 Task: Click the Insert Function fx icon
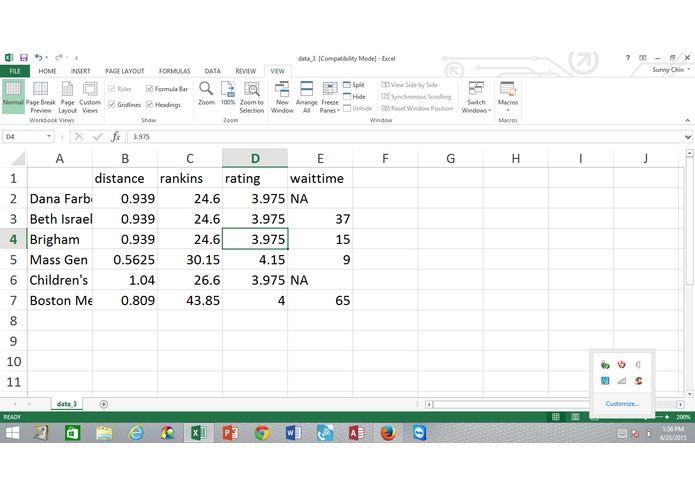click(x=116, y=136)
